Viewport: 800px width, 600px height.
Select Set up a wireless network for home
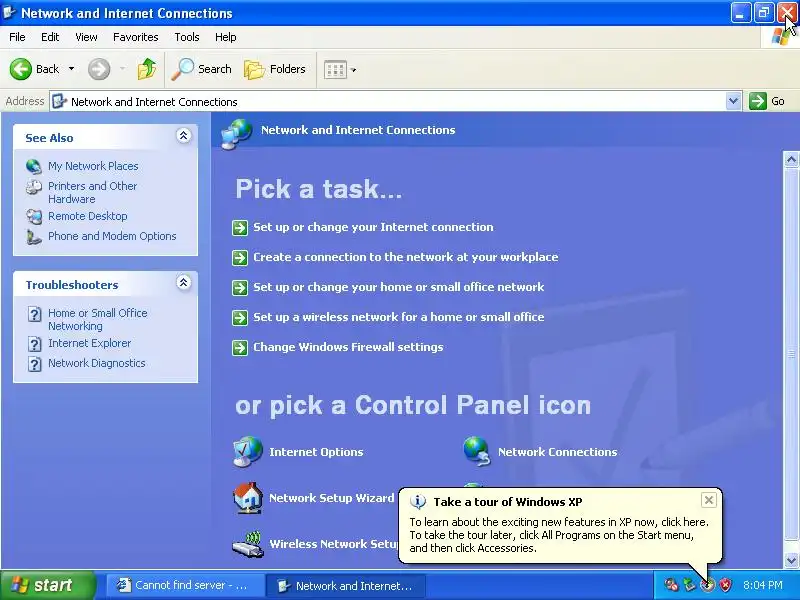(x=398, y=317)
